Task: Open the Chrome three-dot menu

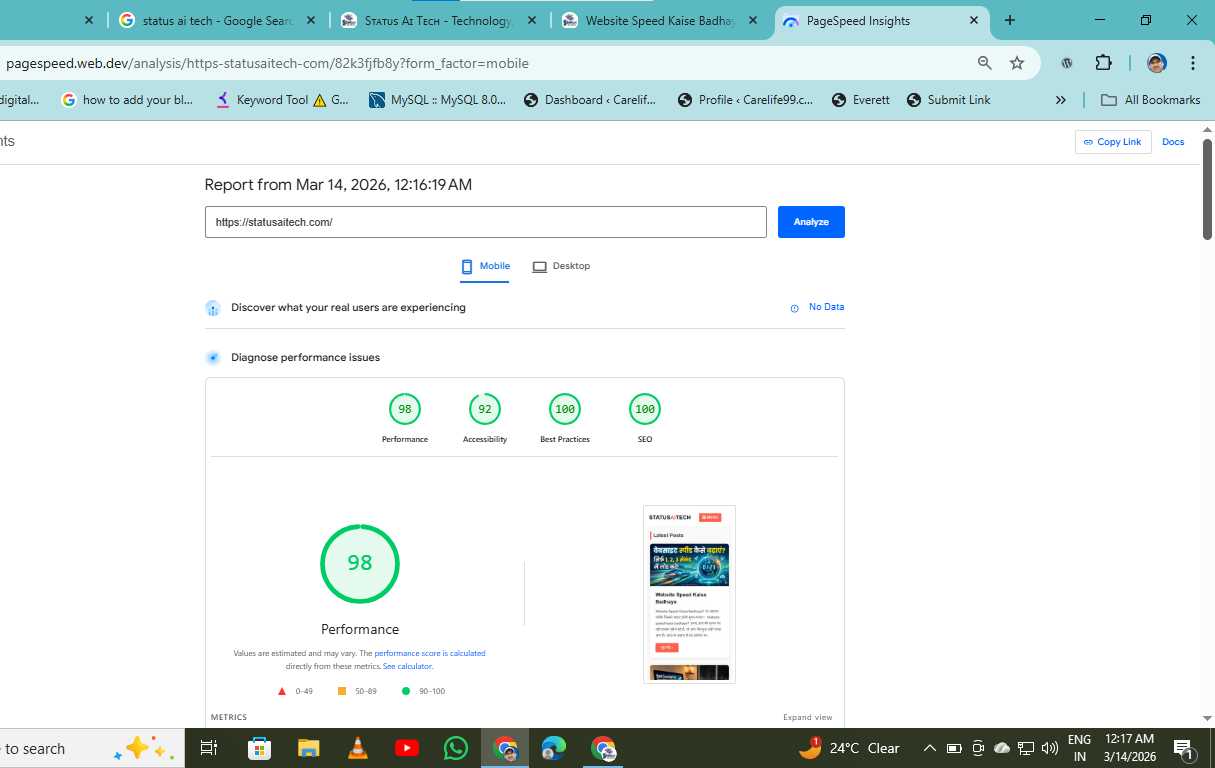Action: [1193, 63]
